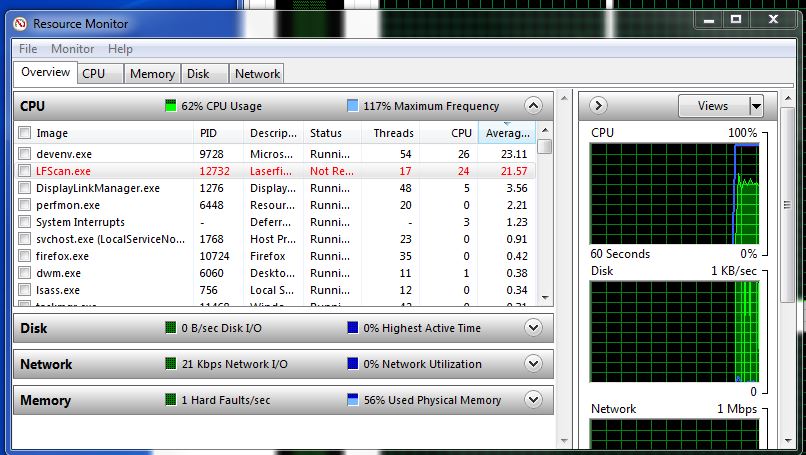Click PID 12732 cell

[x=214, y=171]
